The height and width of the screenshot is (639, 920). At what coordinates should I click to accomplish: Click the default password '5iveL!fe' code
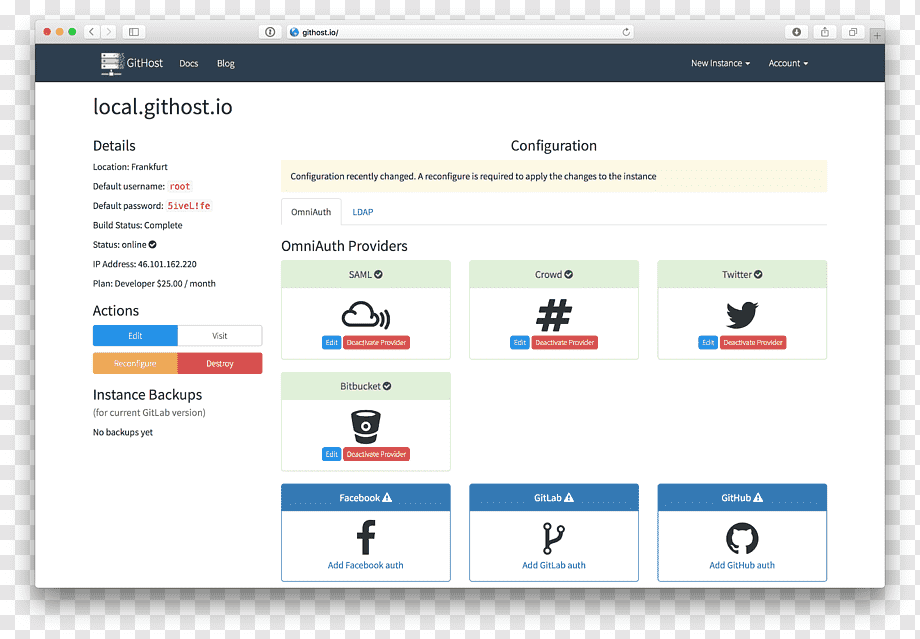pyautogui.click(x=189, y=206)
